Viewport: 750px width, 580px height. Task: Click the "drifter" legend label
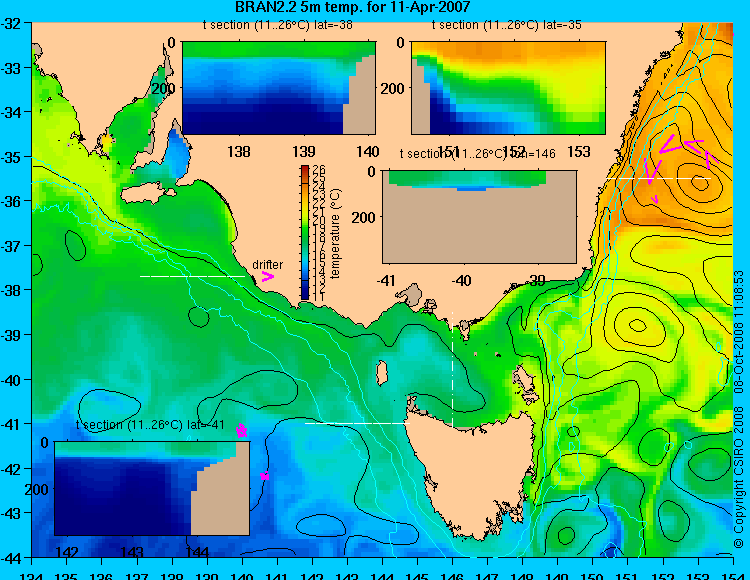[x=267, y=264]
